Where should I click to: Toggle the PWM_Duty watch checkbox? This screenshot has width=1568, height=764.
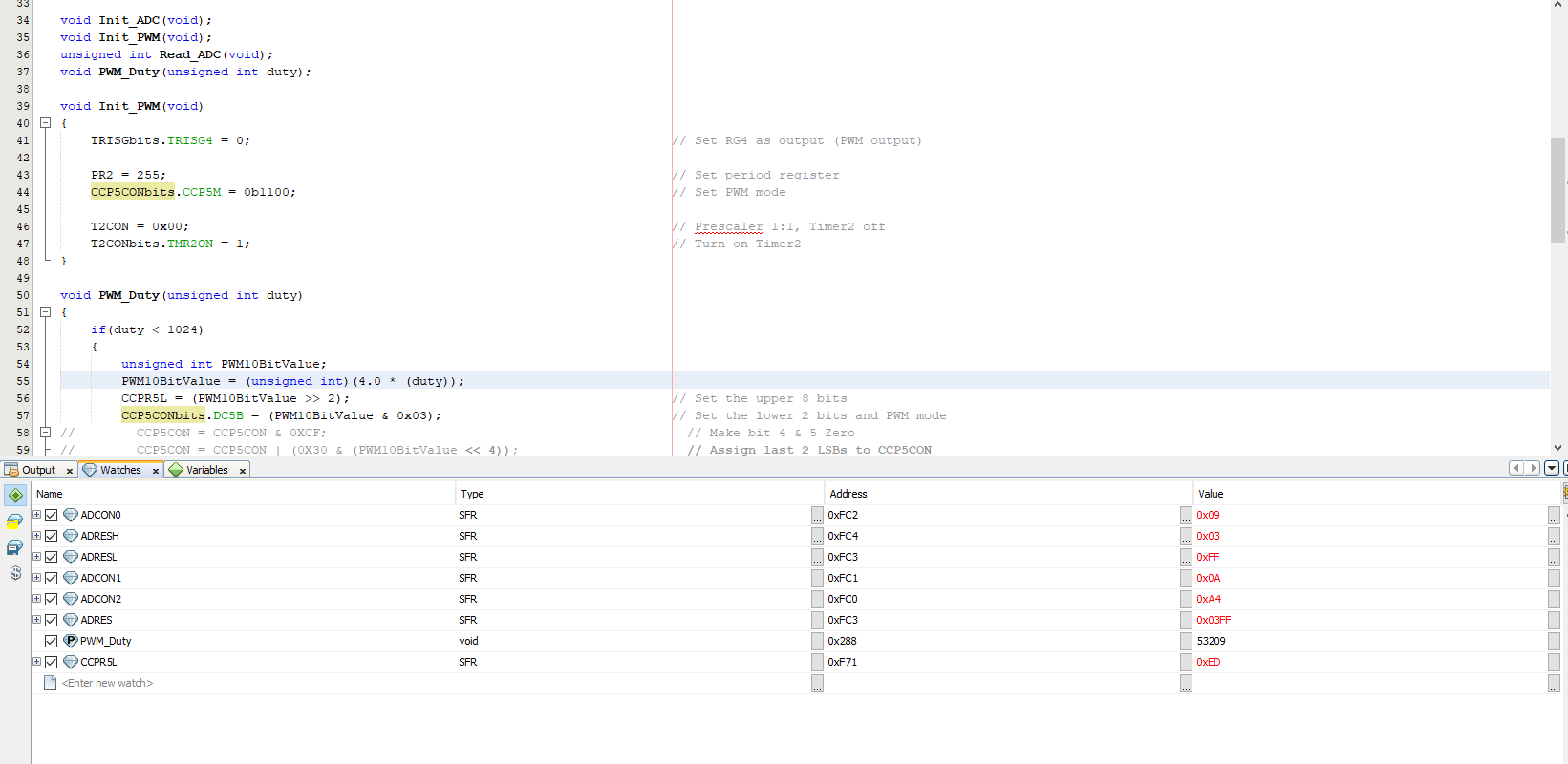tap(52, 641)
